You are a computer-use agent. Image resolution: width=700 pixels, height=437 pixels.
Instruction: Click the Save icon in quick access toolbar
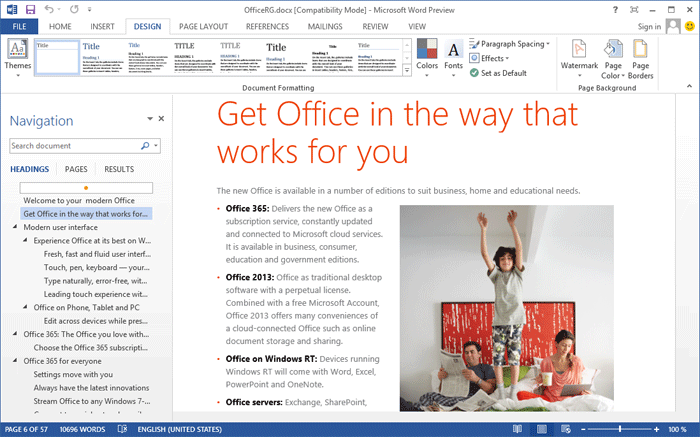[x=30, y=9]
